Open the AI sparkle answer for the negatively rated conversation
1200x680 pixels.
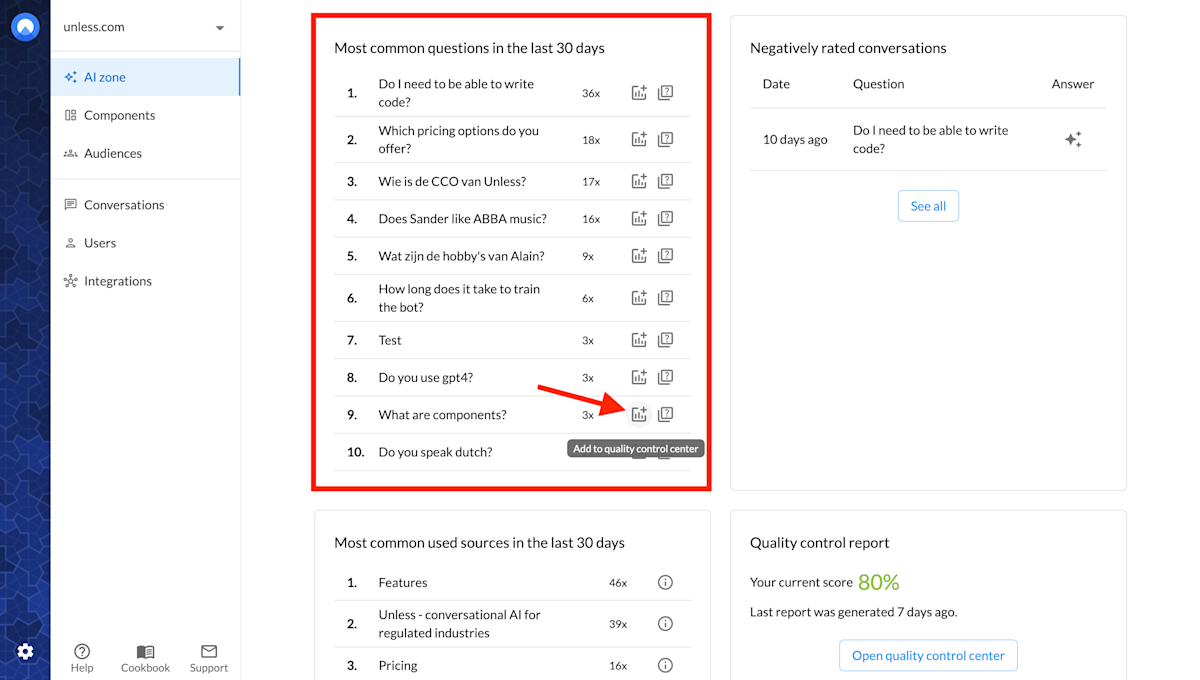coord(1073,139)
